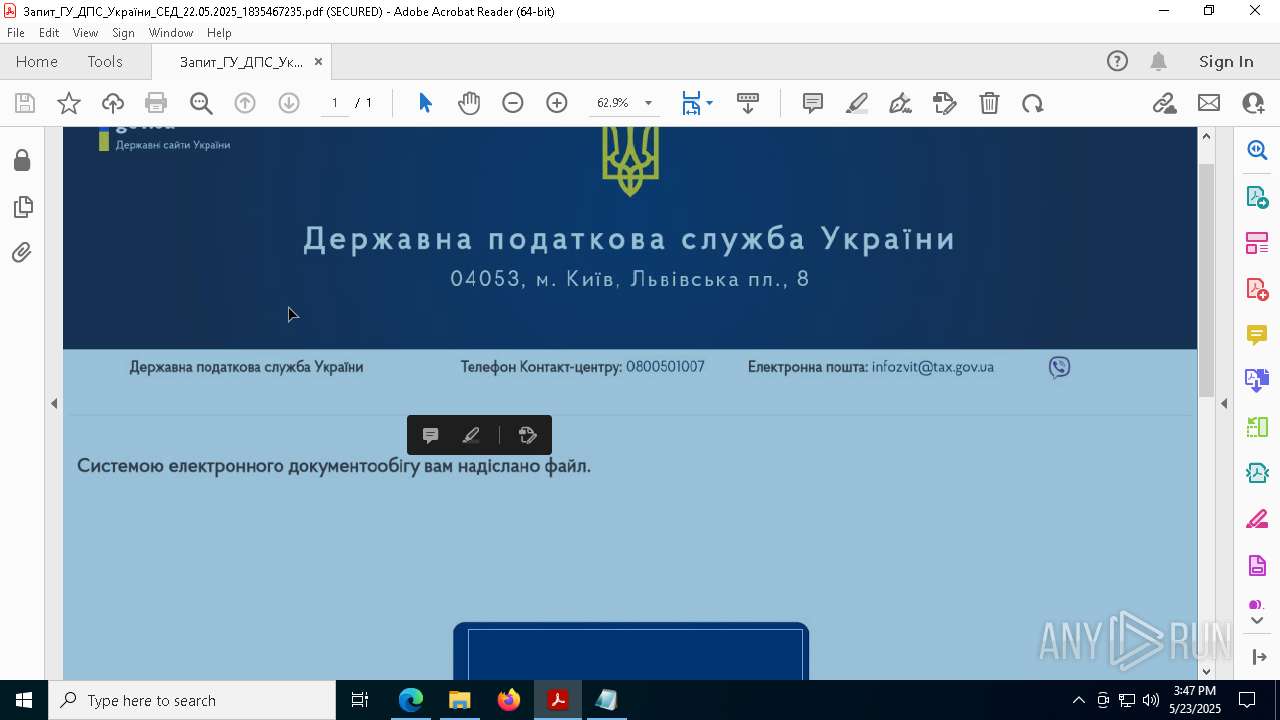This screenshot has height=720, width=1280.
Task: Open the attachments paperclip panel
Action: 22,253
